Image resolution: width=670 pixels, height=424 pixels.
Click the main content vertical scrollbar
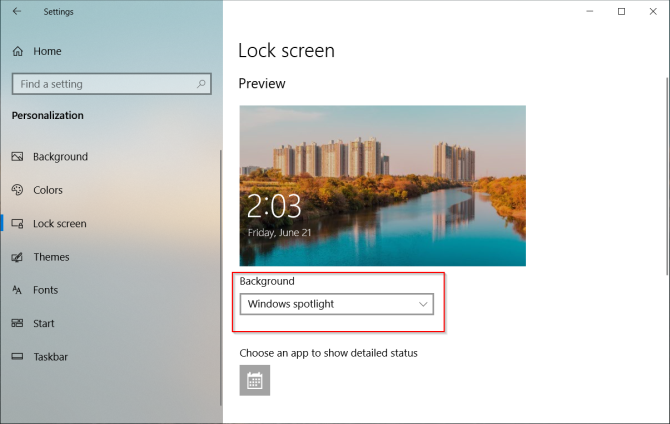(667, 176)
